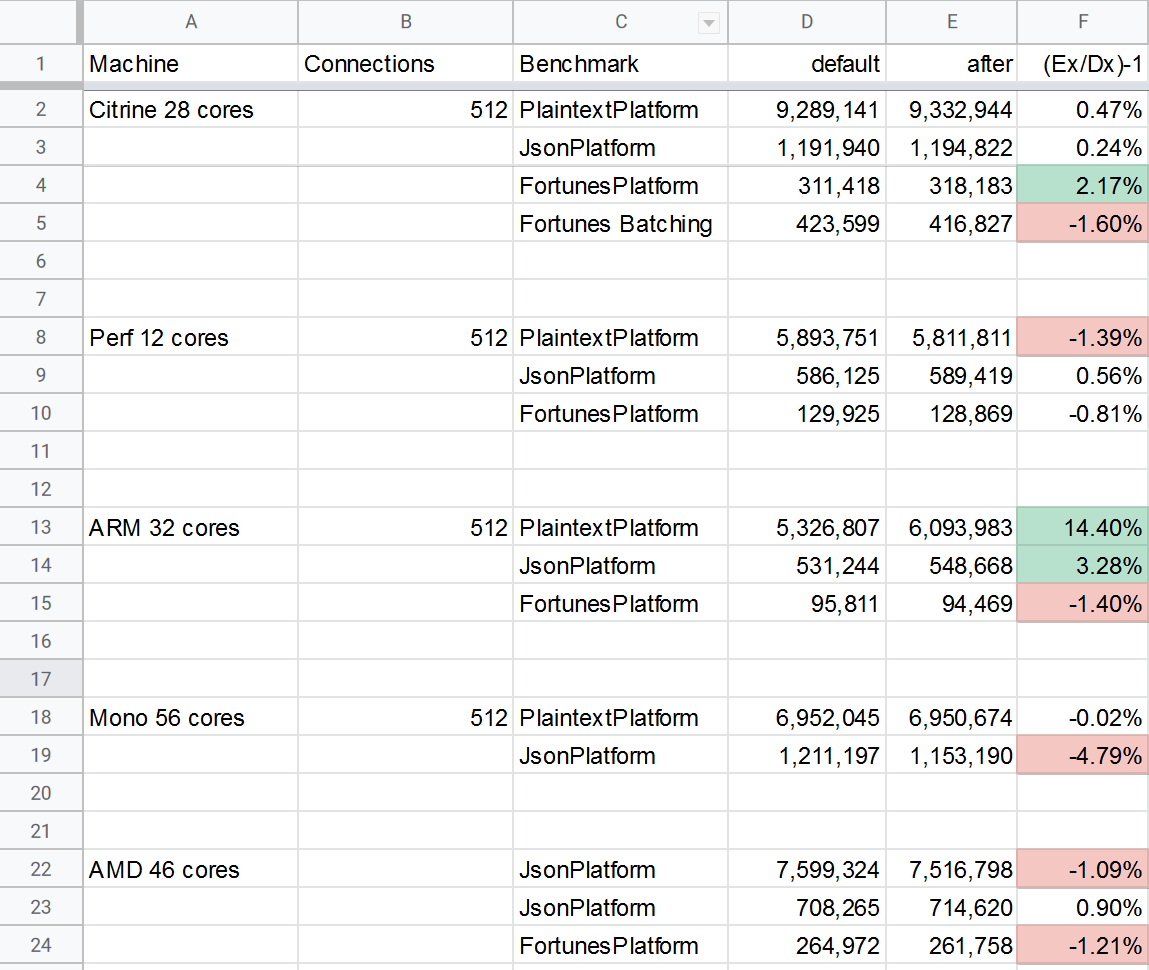
Task: Click the green 14.40% cell
Action: (x=1083, y=527)
